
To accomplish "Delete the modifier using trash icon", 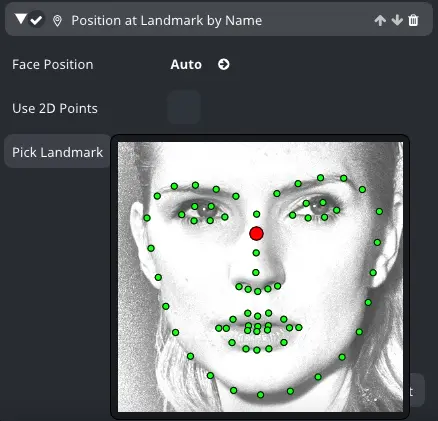I will point(413,21).
